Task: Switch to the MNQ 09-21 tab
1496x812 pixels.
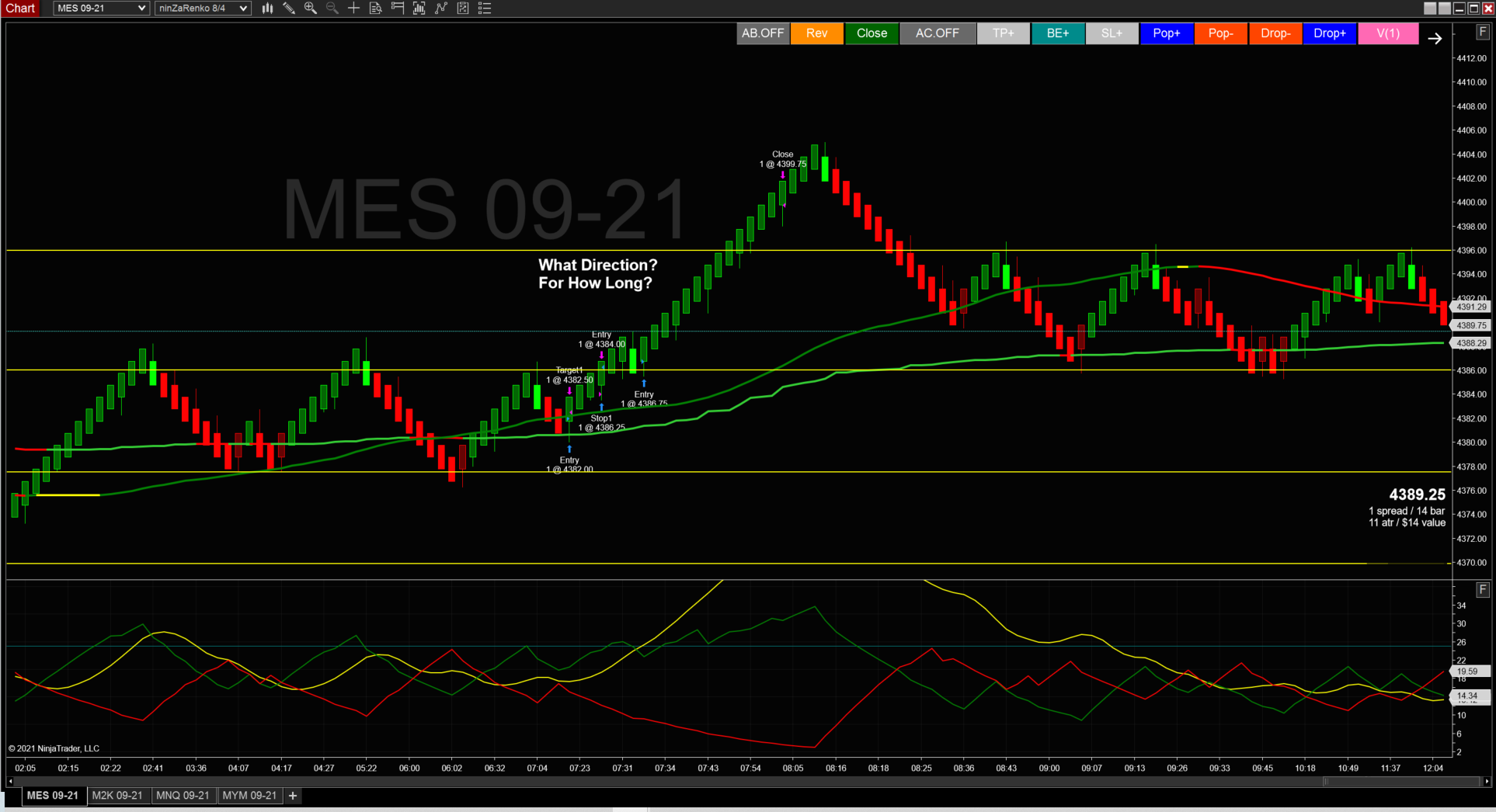Action: tap(183, 796)
